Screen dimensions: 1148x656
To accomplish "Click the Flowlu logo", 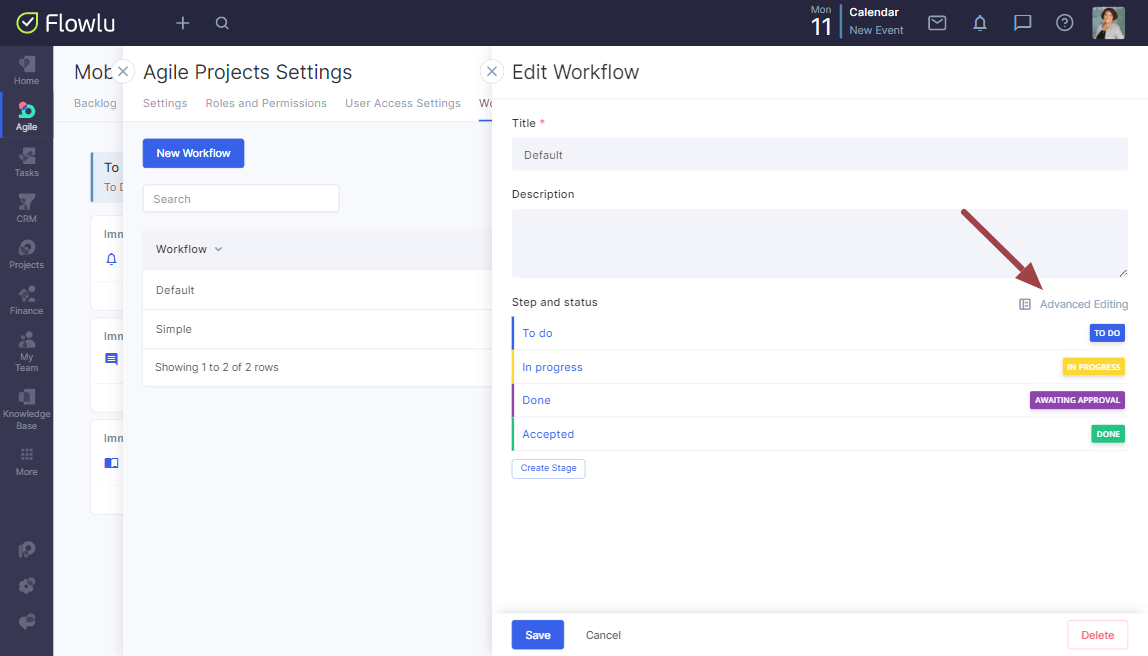I will point(66,23).
